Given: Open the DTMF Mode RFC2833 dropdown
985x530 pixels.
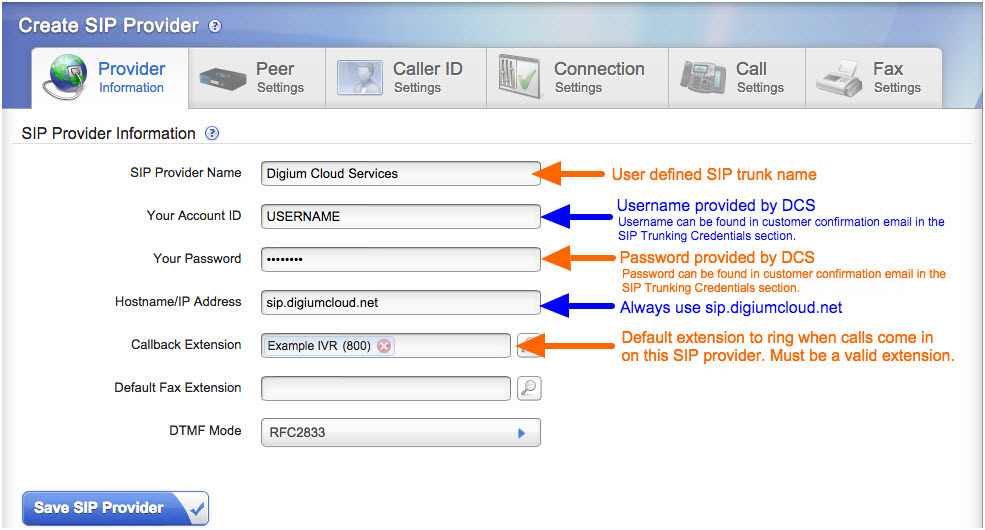Looking at the screenshot, I should coord(401,433).
